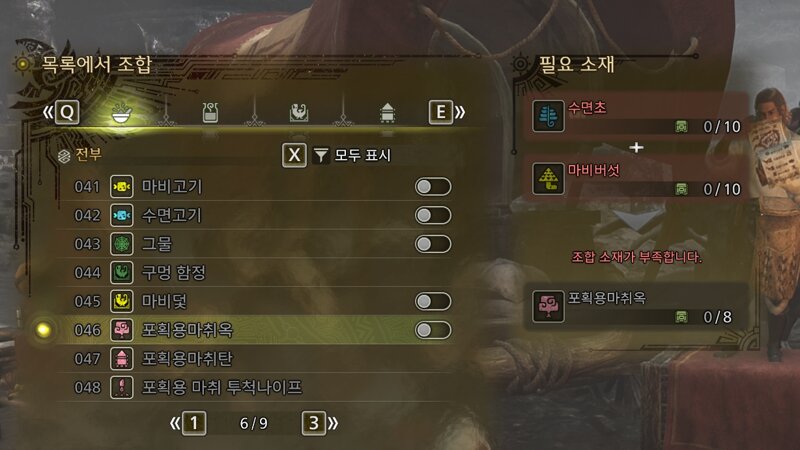Click the 수면초 material icon

click(x=548, y=116)
